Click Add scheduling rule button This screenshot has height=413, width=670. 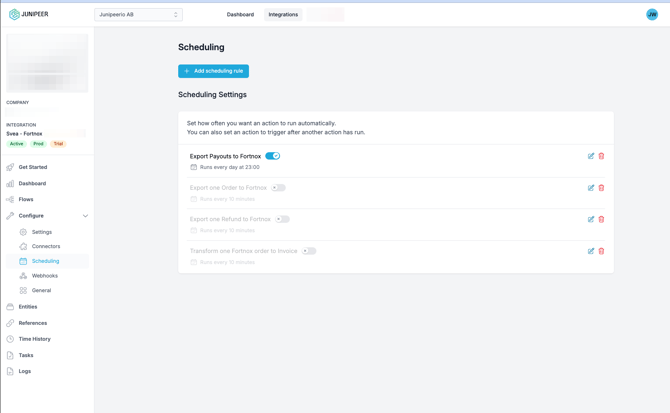(213, 71)
